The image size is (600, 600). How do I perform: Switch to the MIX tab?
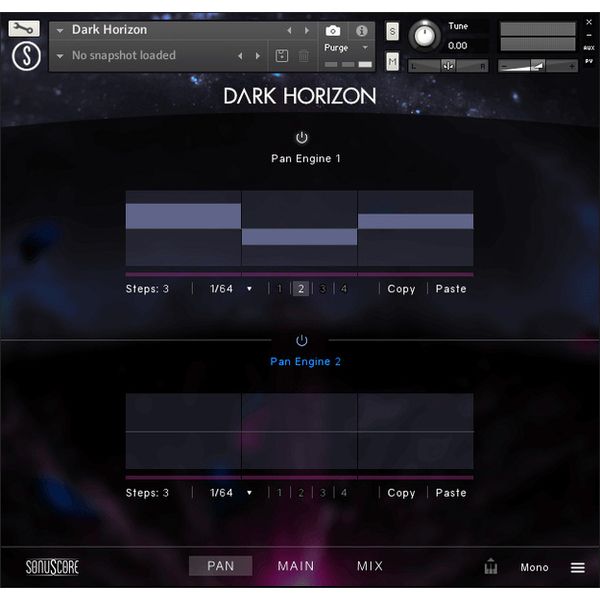pos(370,566)
